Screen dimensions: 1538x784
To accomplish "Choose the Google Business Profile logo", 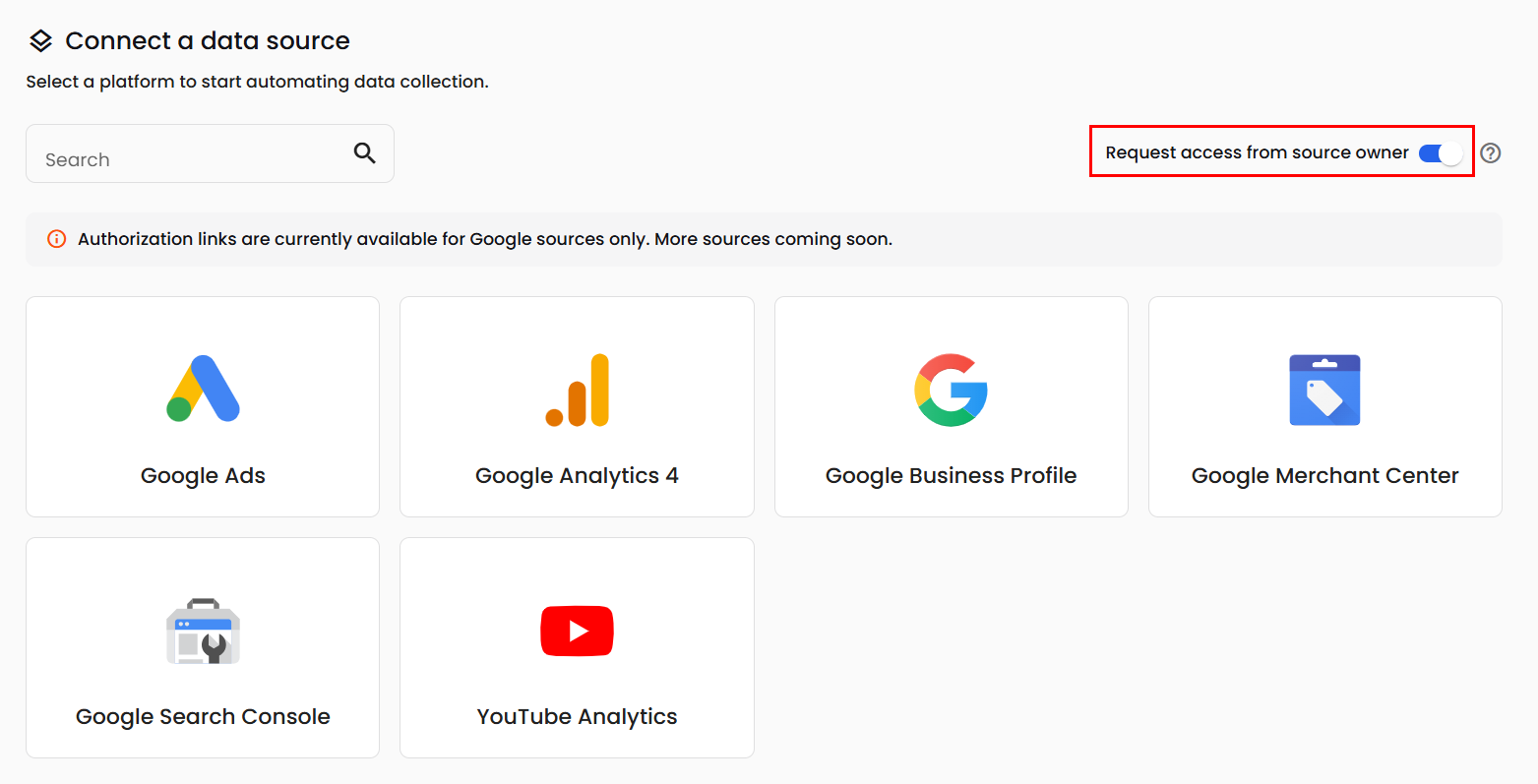I will pos(951,390).
